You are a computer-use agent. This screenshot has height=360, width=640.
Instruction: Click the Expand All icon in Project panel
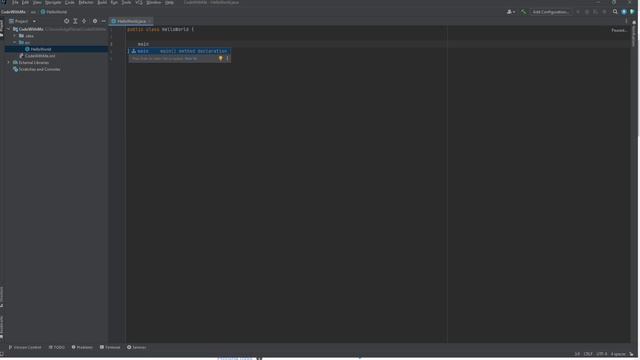tap(75, 21)
